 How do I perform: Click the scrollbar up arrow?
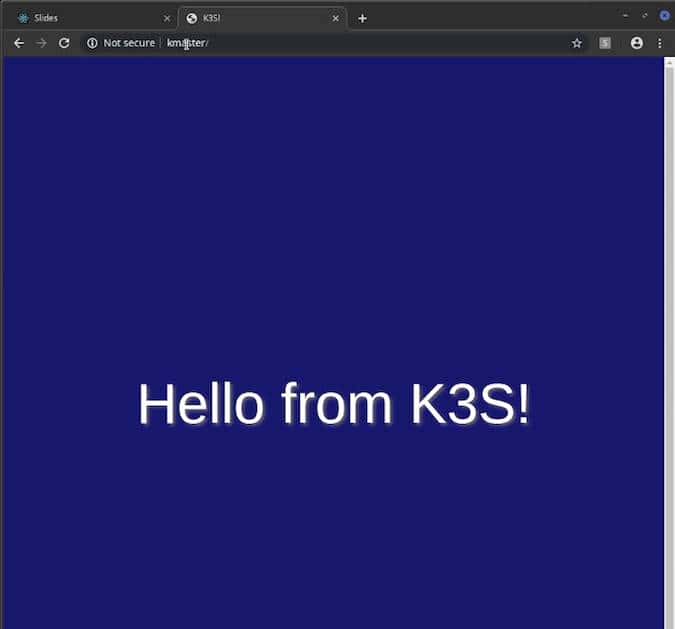click(669, 63)
